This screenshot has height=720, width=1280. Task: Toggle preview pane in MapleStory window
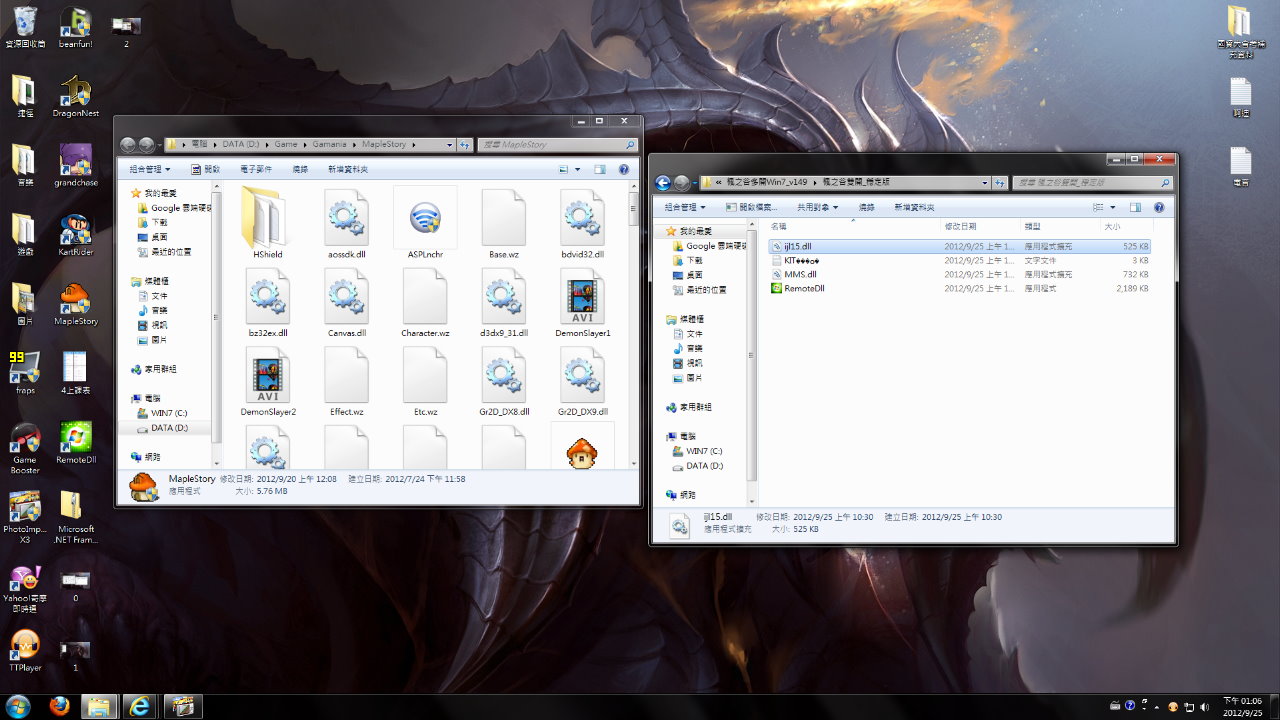coord(600,170)
